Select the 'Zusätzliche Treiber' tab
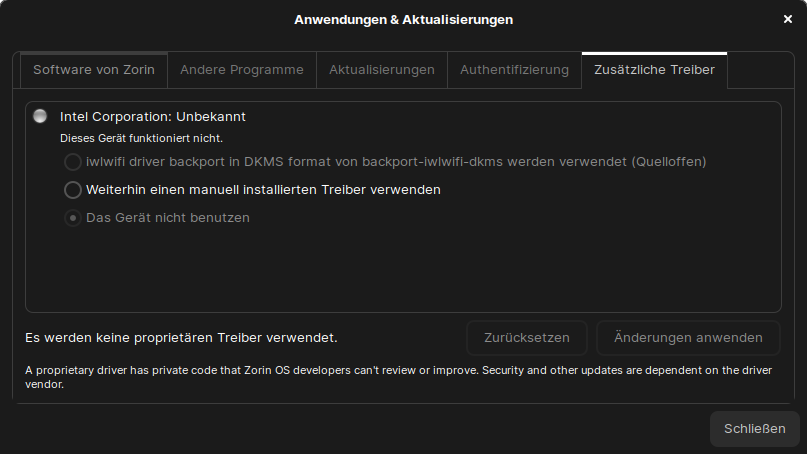This screenshot has height=454, width=807. 654,70
